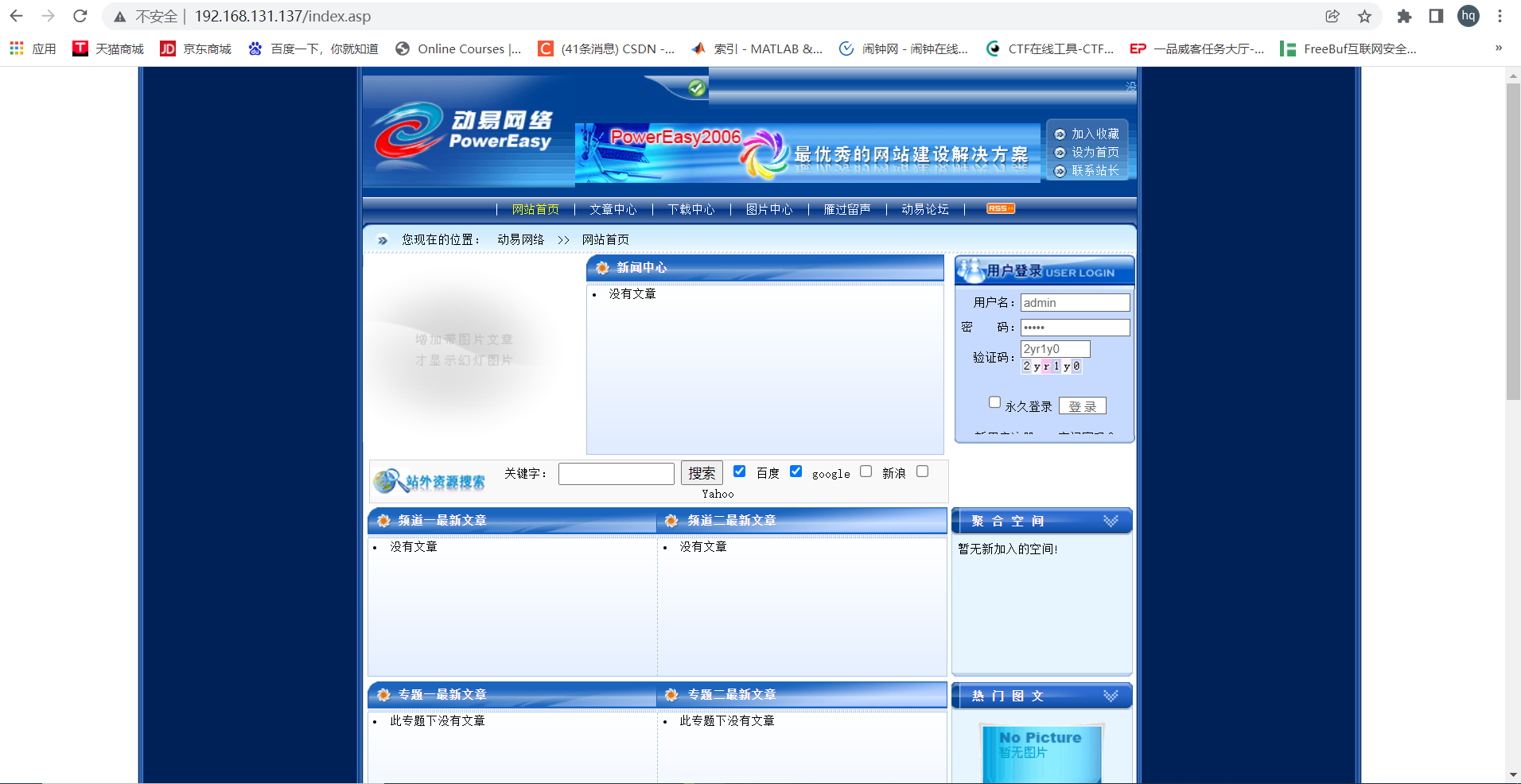
Task: Click the breadcrumb arrow icon before 您现在的位置
Action: (x=383, y=239)
